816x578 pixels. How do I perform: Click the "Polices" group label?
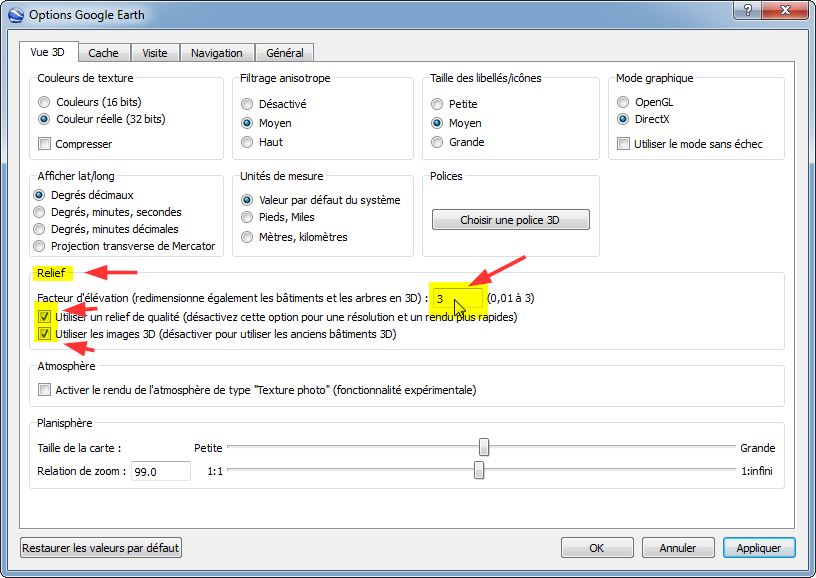(x=446, y=176)
